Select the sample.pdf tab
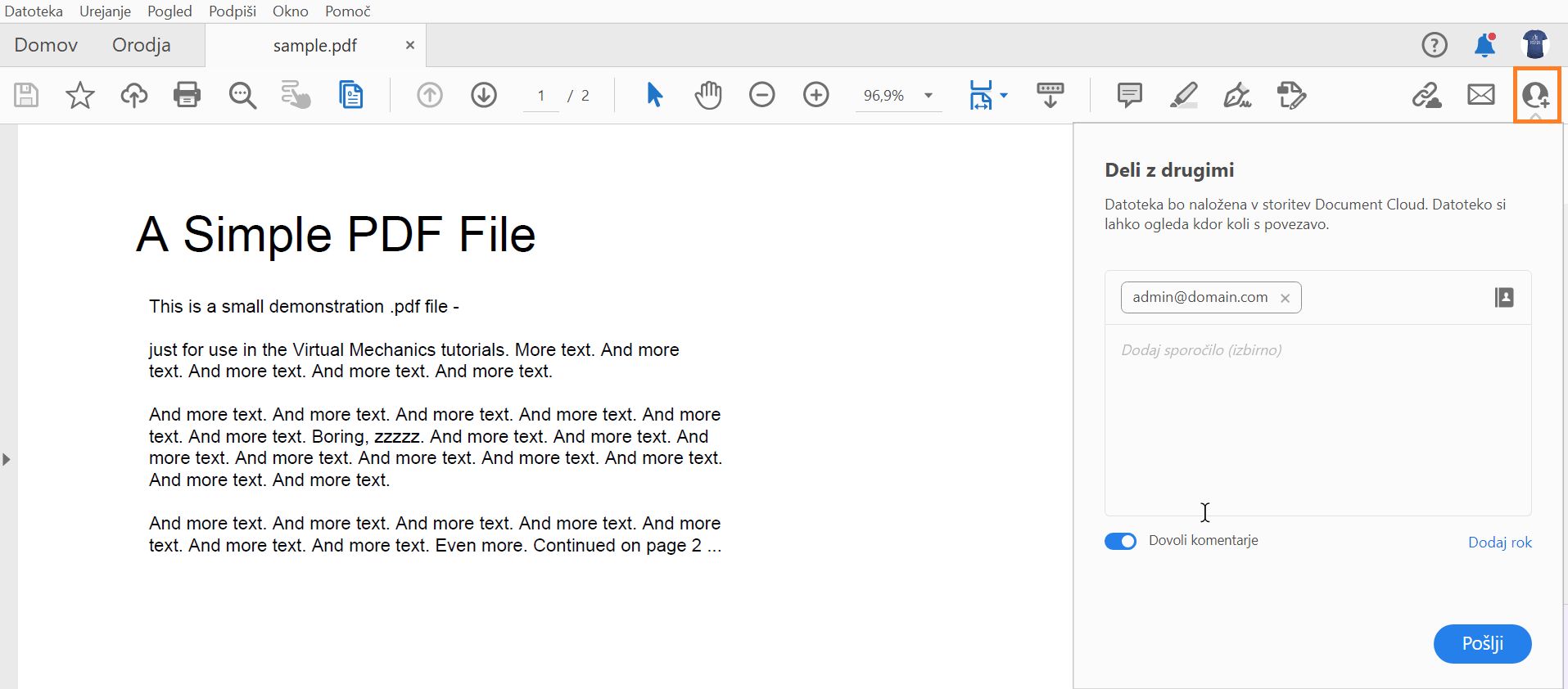Image resolution: width=1568 pixels, height=689 pixels. tap(315, 46)
